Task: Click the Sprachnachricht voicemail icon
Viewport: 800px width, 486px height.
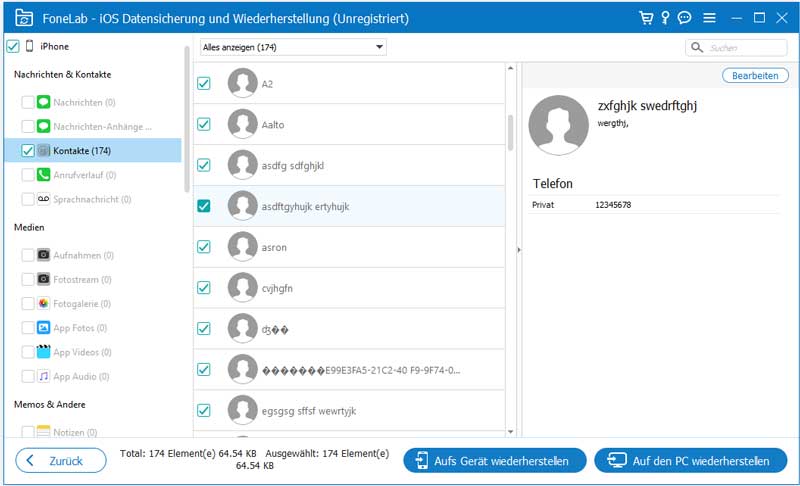Action: pyautogui.click(x=43, y=199)
